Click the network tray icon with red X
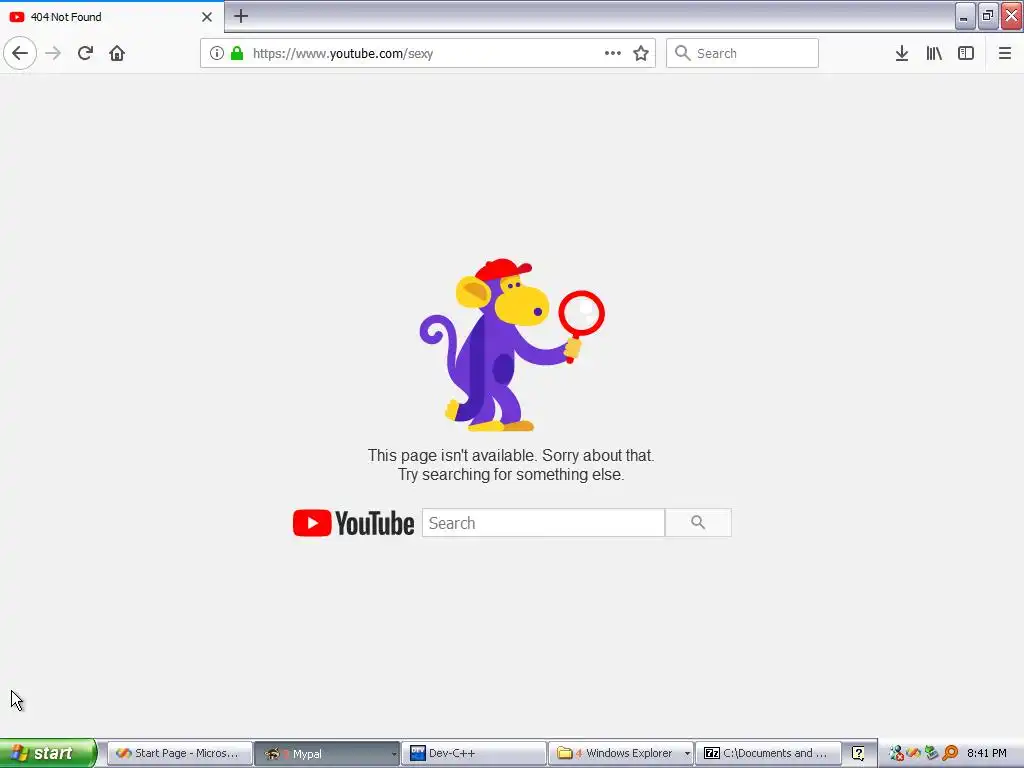1024x768 pixels. pos(897,754)
